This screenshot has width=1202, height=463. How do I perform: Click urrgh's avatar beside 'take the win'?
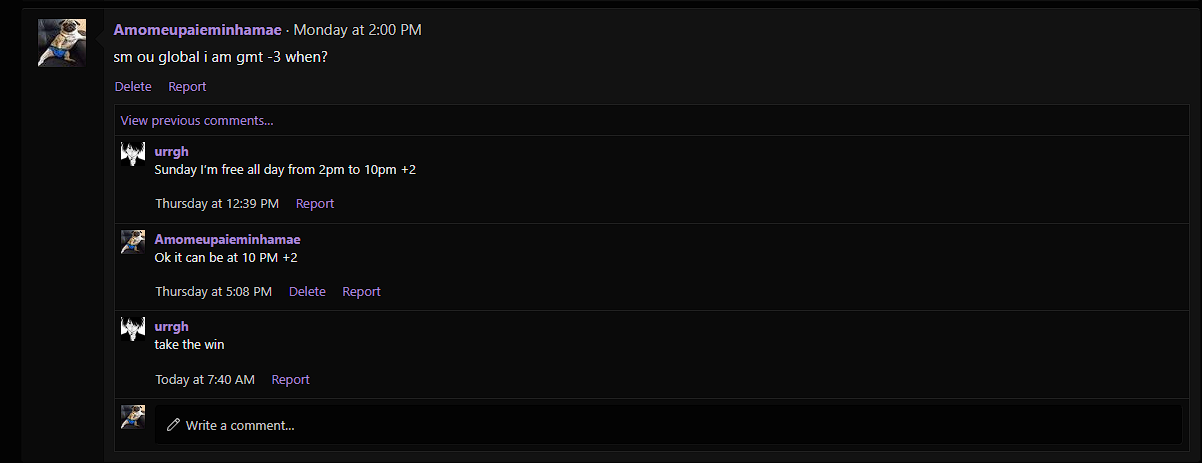[x=133, y=329]
